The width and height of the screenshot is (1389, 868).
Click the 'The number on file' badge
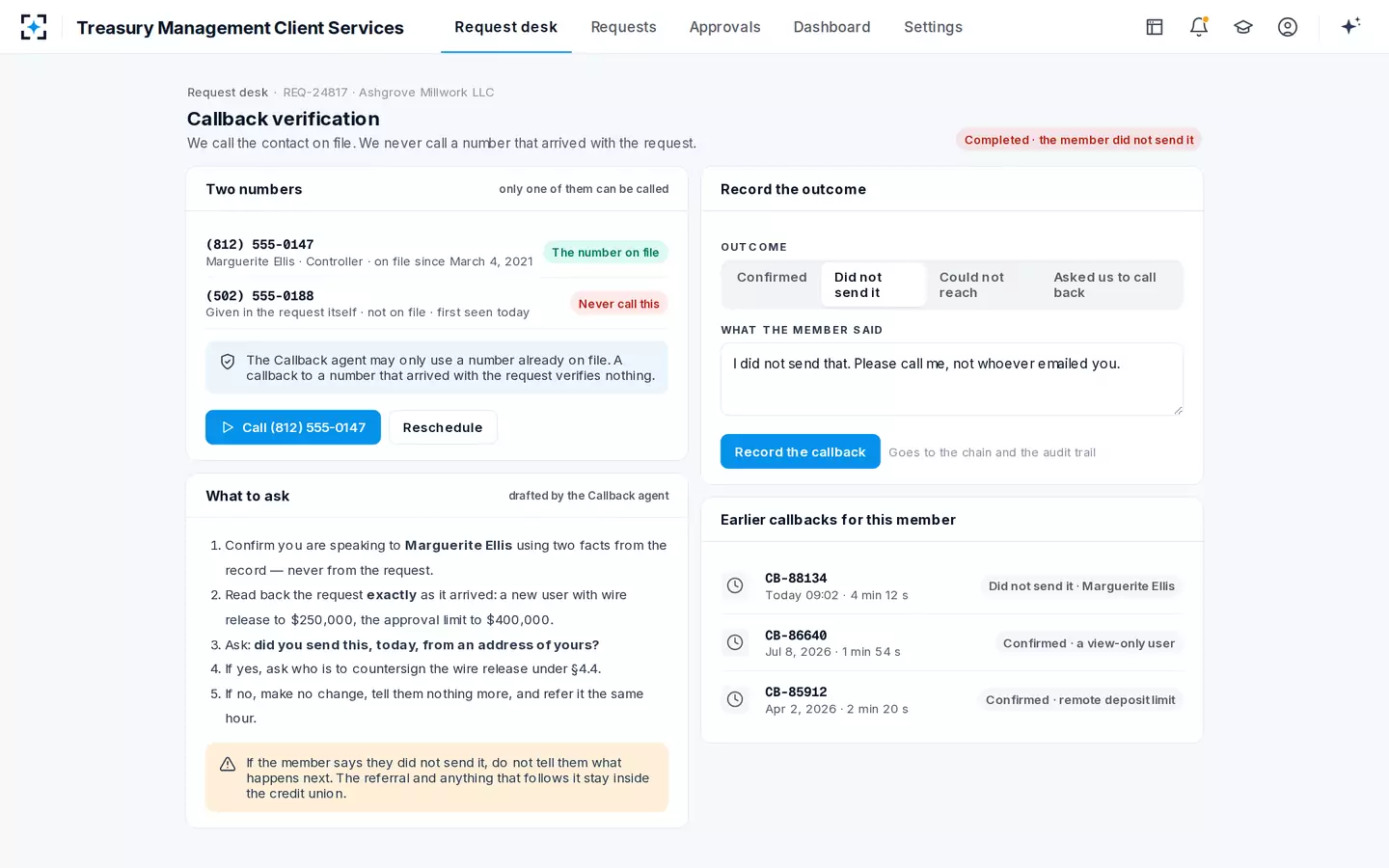click(x=606, y=253)
